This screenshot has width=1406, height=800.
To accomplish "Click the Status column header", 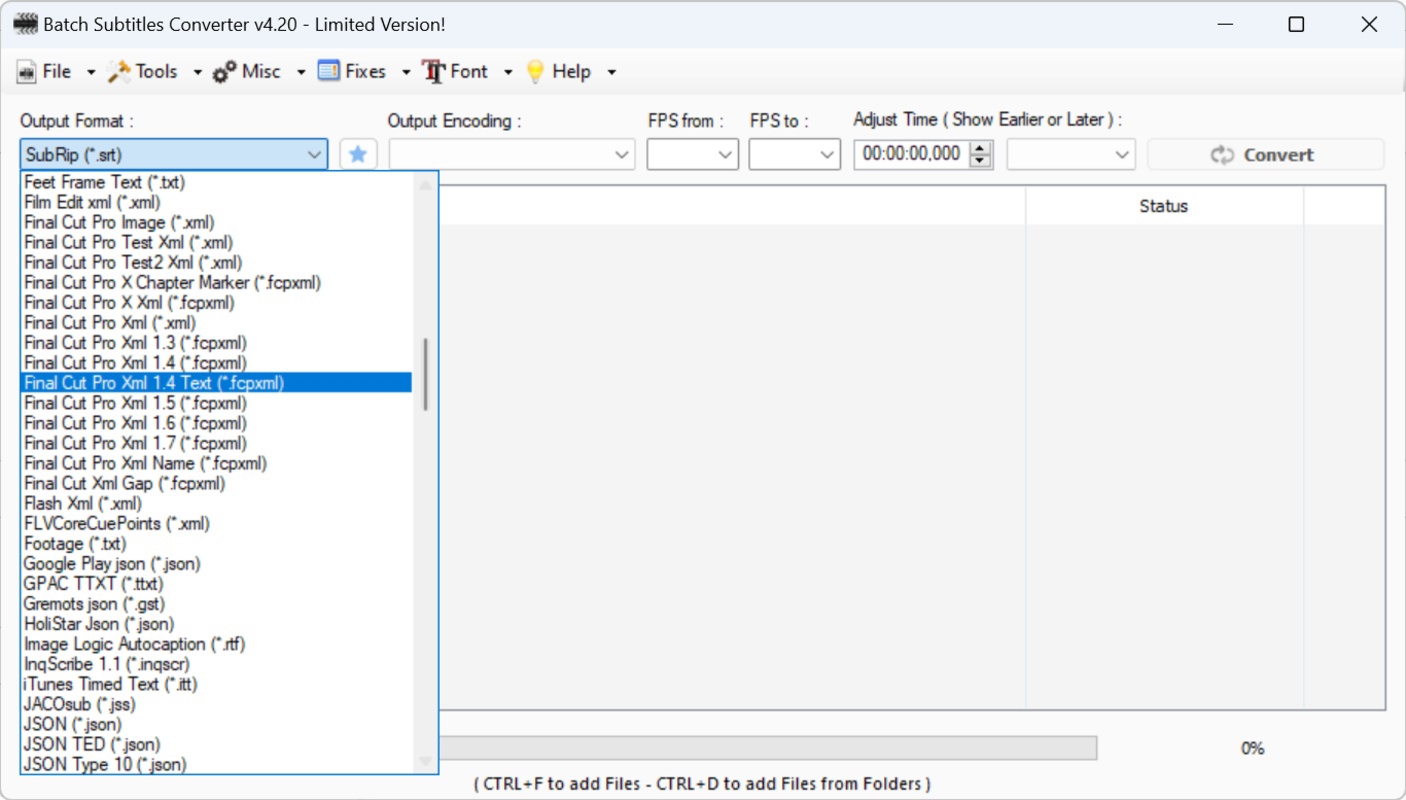I will (1164, 206).
